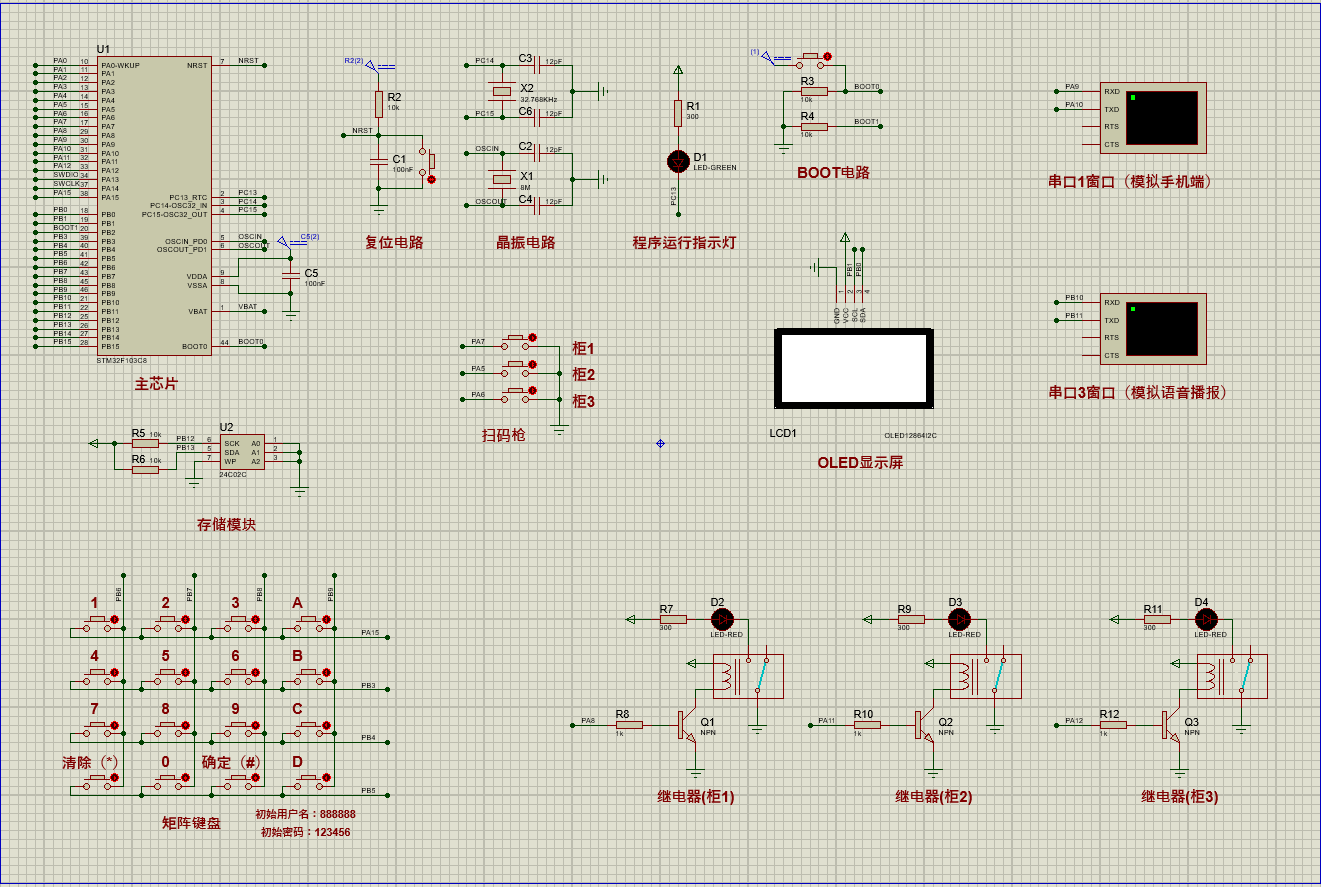Click the 初始密码:123456 text
1321x887 pixels.
(306, 831)
